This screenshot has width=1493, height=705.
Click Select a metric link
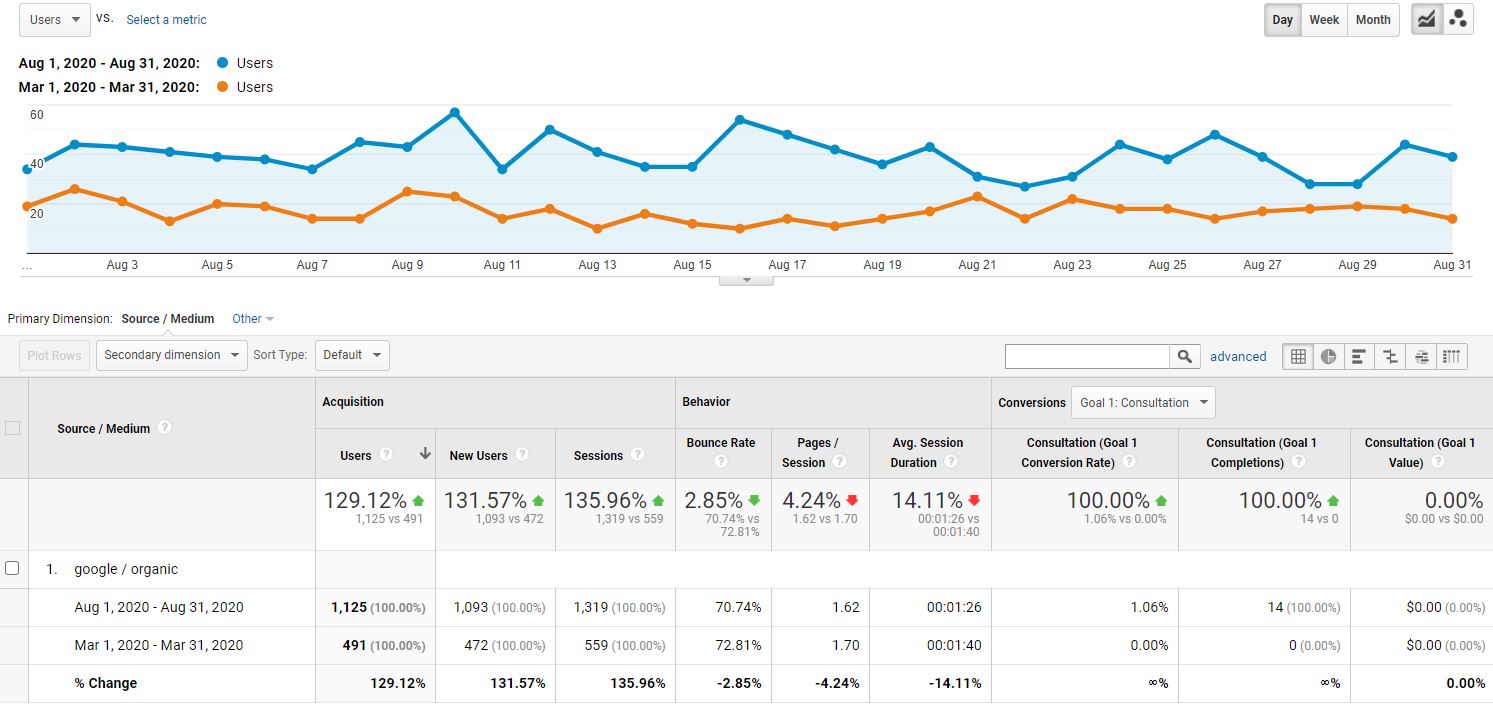point(167,20)
